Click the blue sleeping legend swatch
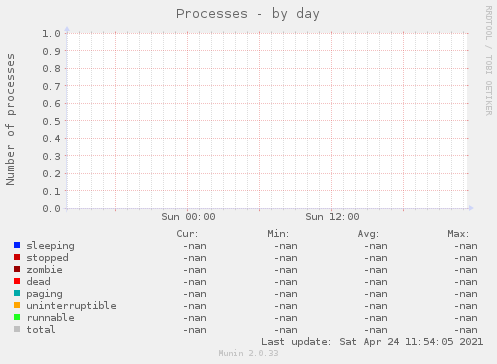Viewport: 497px width, 364px height. [x=17, y=245]
